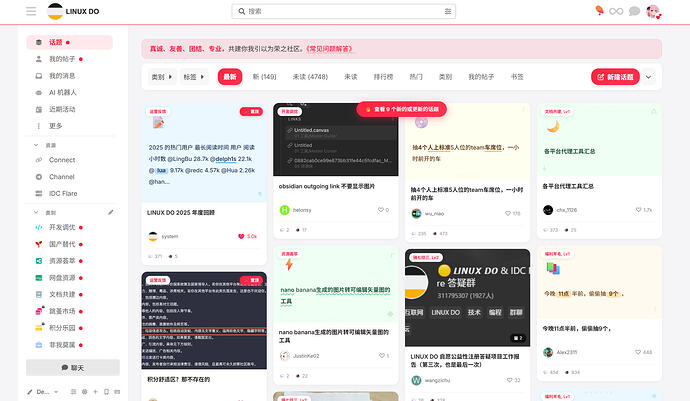This screenshot has height=401, width=690.
Task: Open the LINUX DO logo home link
Action: [73, 11]
